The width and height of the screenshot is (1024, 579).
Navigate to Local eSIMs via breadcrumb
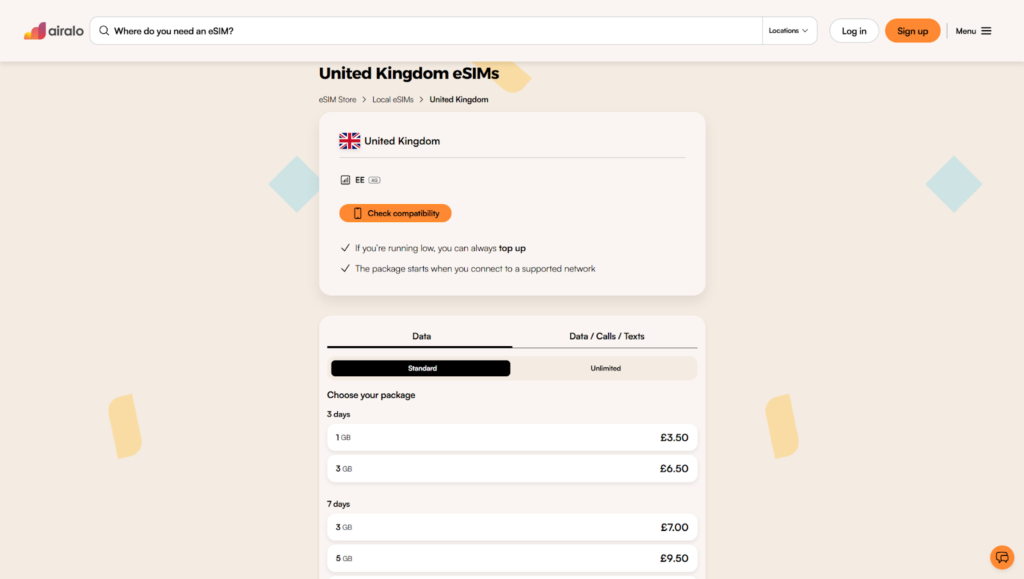(395, 99)
